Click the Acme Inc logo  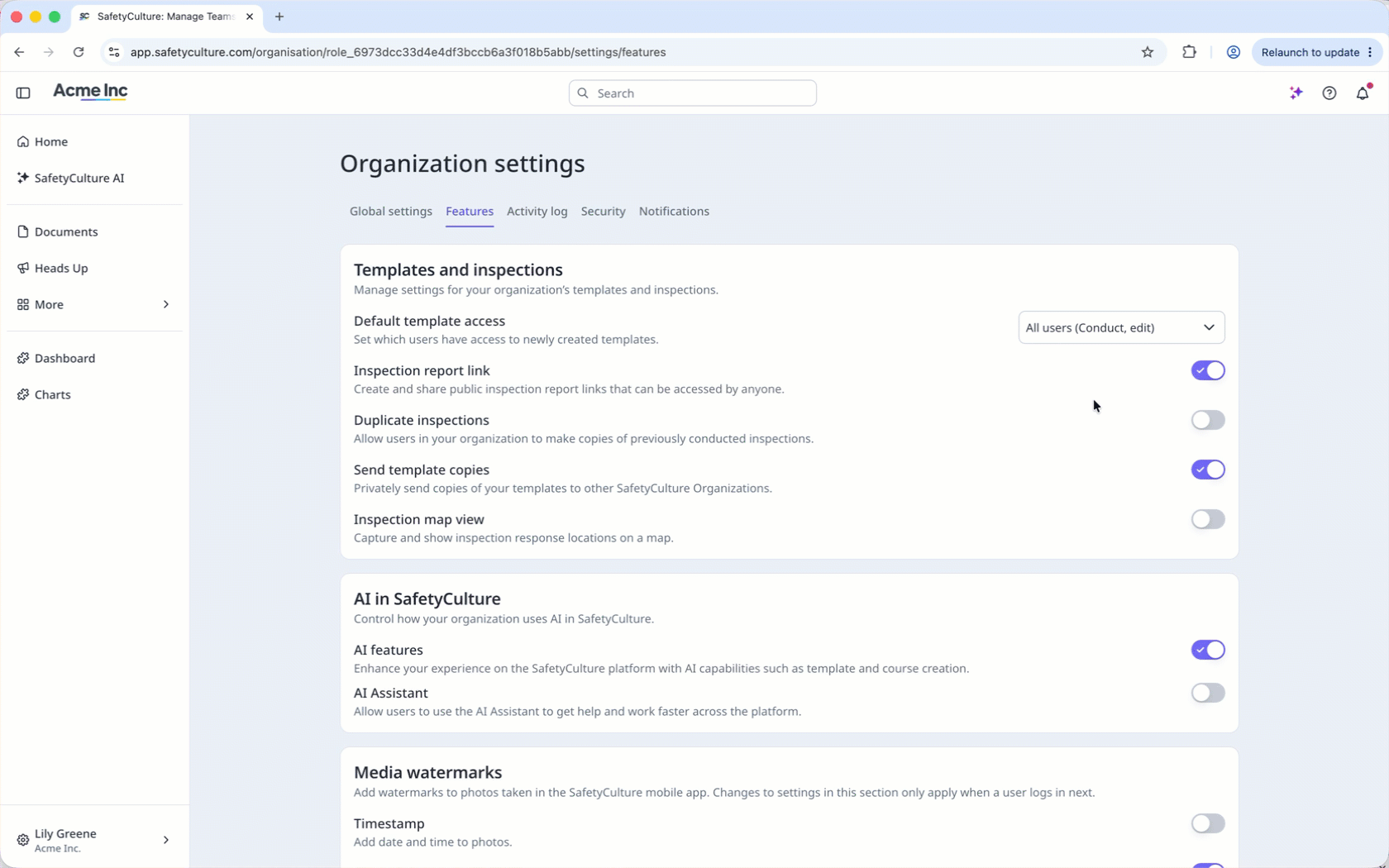(x=90, y=92)
